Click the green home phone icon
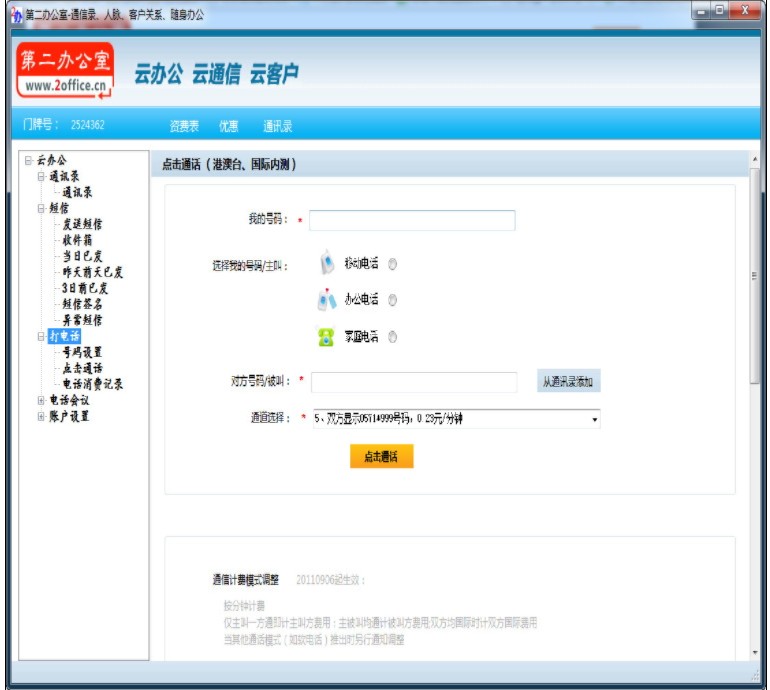 click(326, 336)
